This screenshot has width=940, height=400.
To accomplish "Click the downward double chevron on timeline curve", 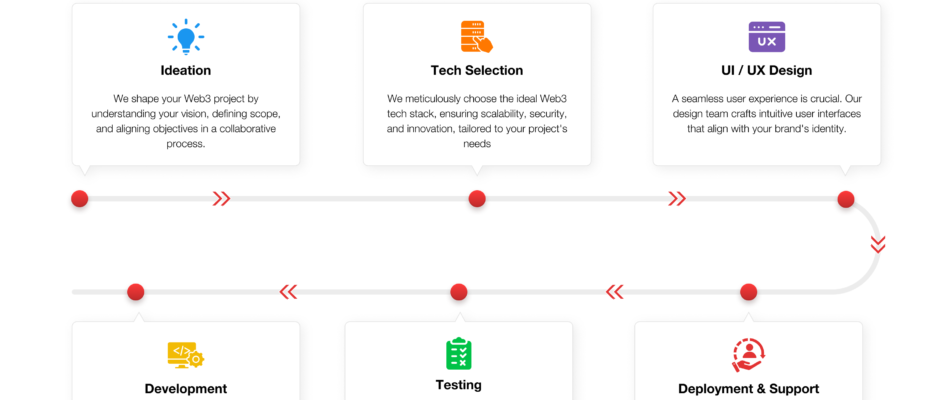I will 878,245.
